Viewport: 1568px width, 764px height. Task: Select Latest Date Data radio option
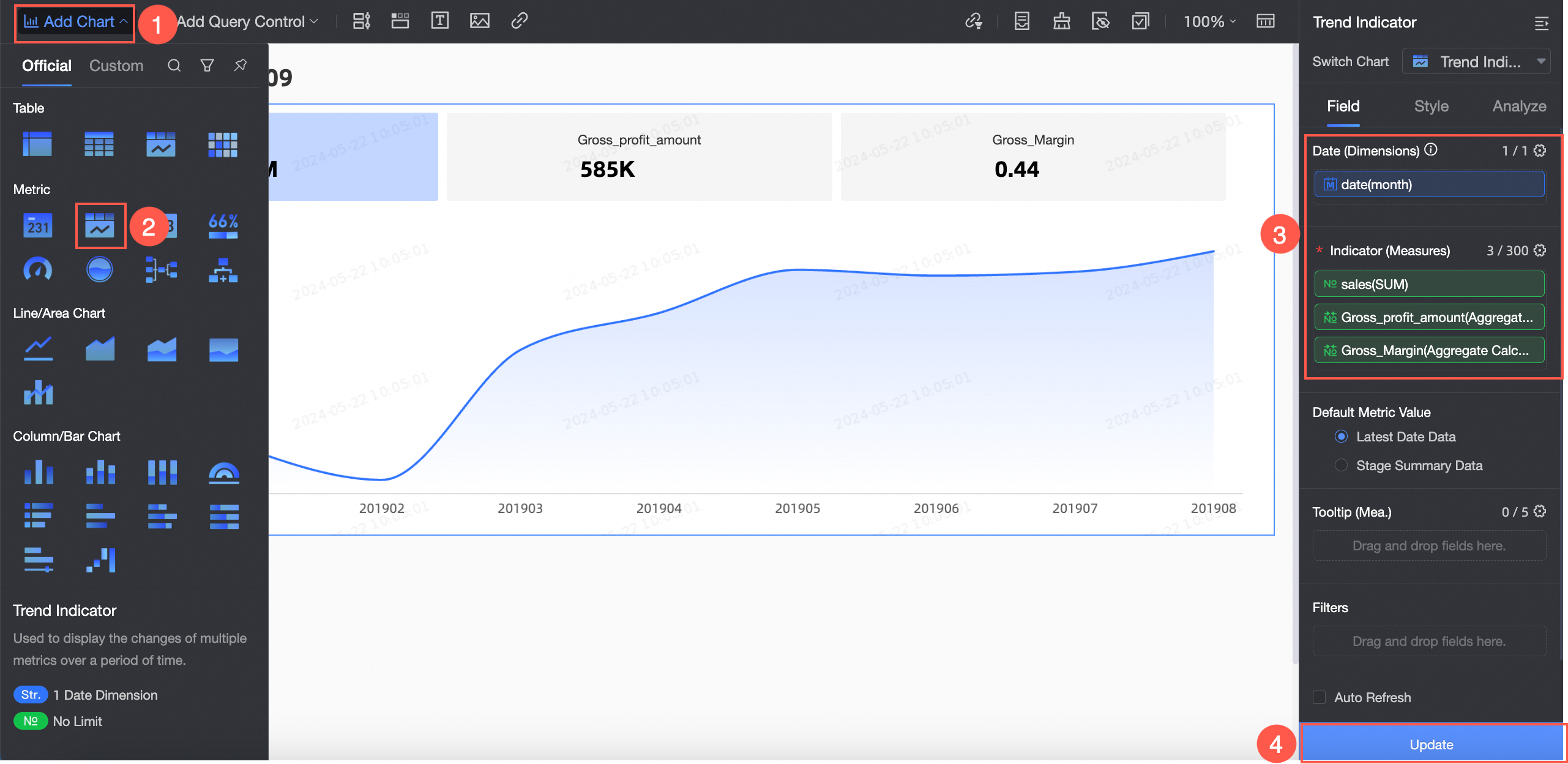1341,436
